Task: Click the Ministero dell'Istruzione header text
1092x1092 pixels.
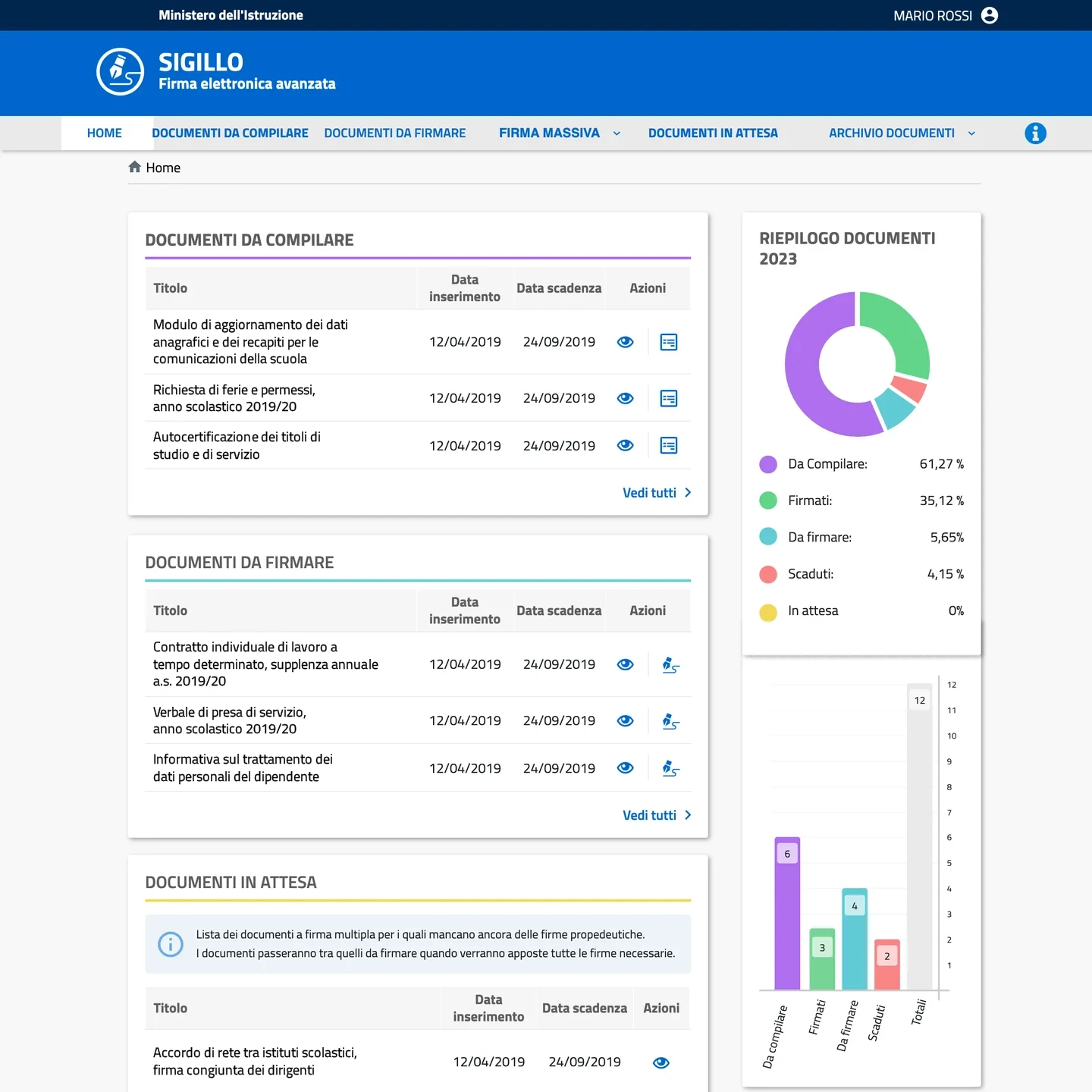Action: (231, 15)
